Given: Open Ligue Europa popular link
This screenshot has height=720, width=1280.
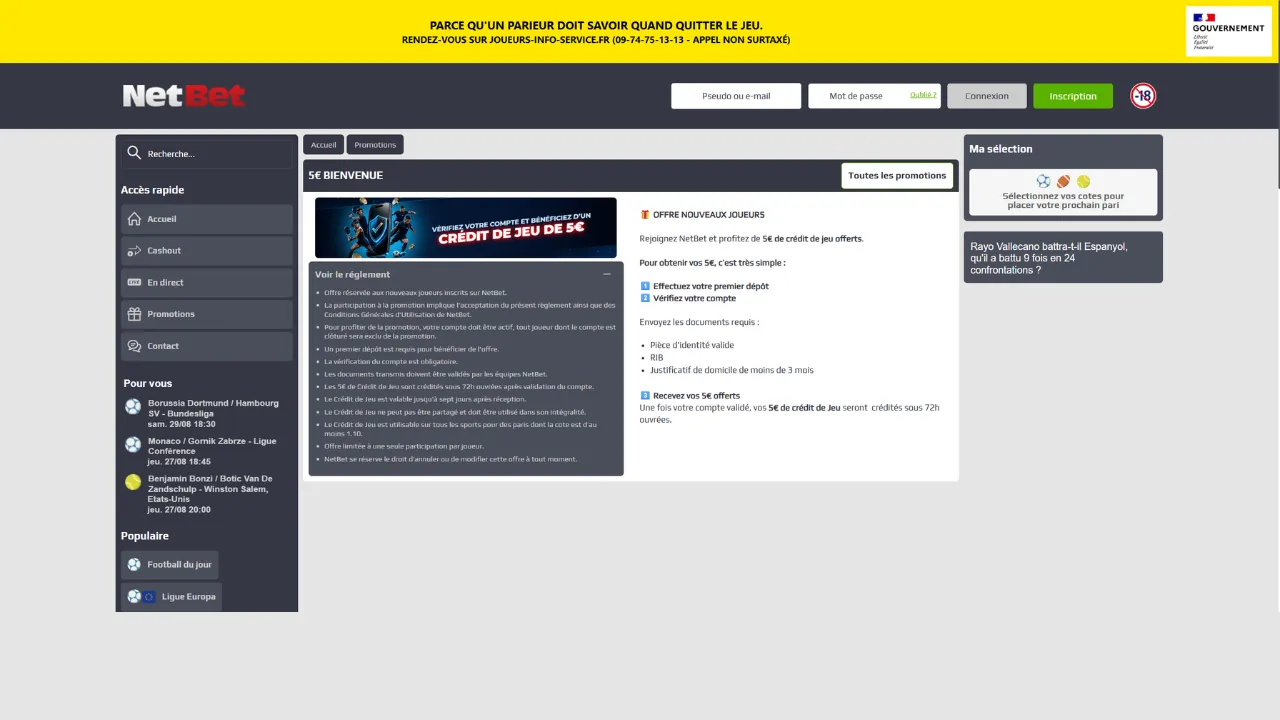Looking at the screenshot, I should click(171, 597).
